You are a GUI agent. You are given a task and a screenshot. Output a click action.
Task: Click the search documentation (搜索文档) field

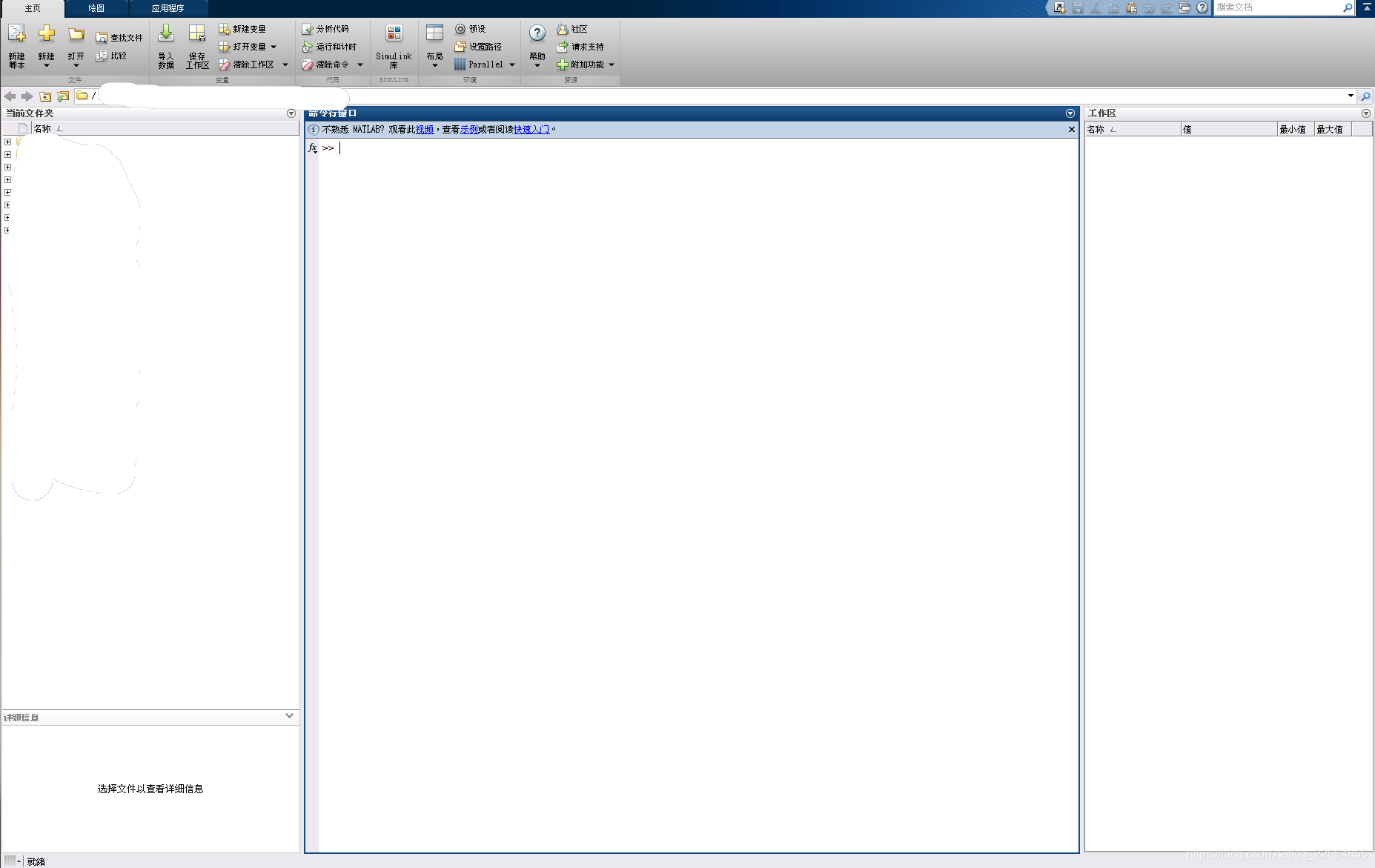point(1277,7)
